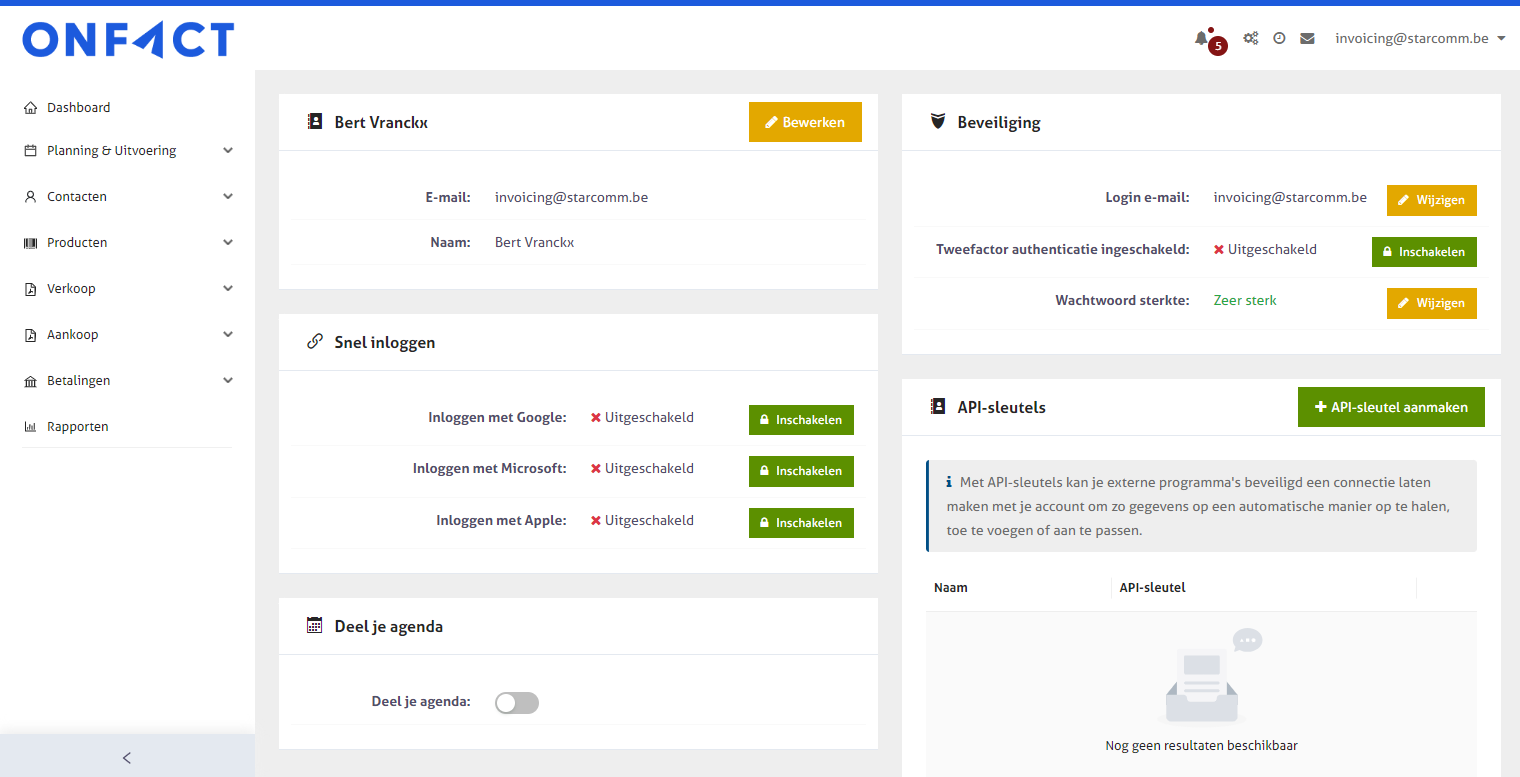
Task: Enable Inloggen met Google
Action: [801, 420]
